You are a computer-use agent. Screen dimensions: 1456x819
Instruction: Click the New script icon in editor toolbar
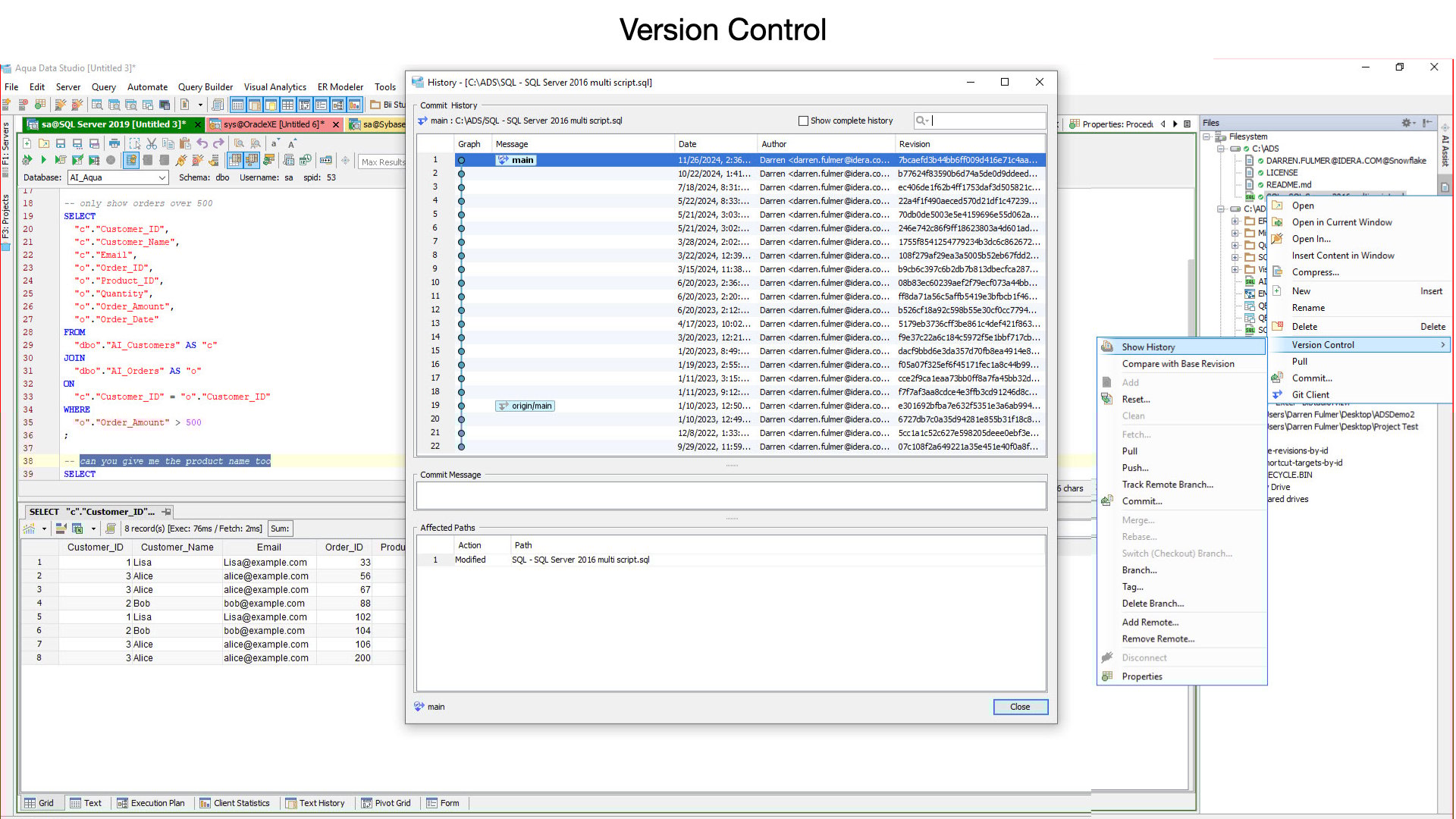(27, 143)
